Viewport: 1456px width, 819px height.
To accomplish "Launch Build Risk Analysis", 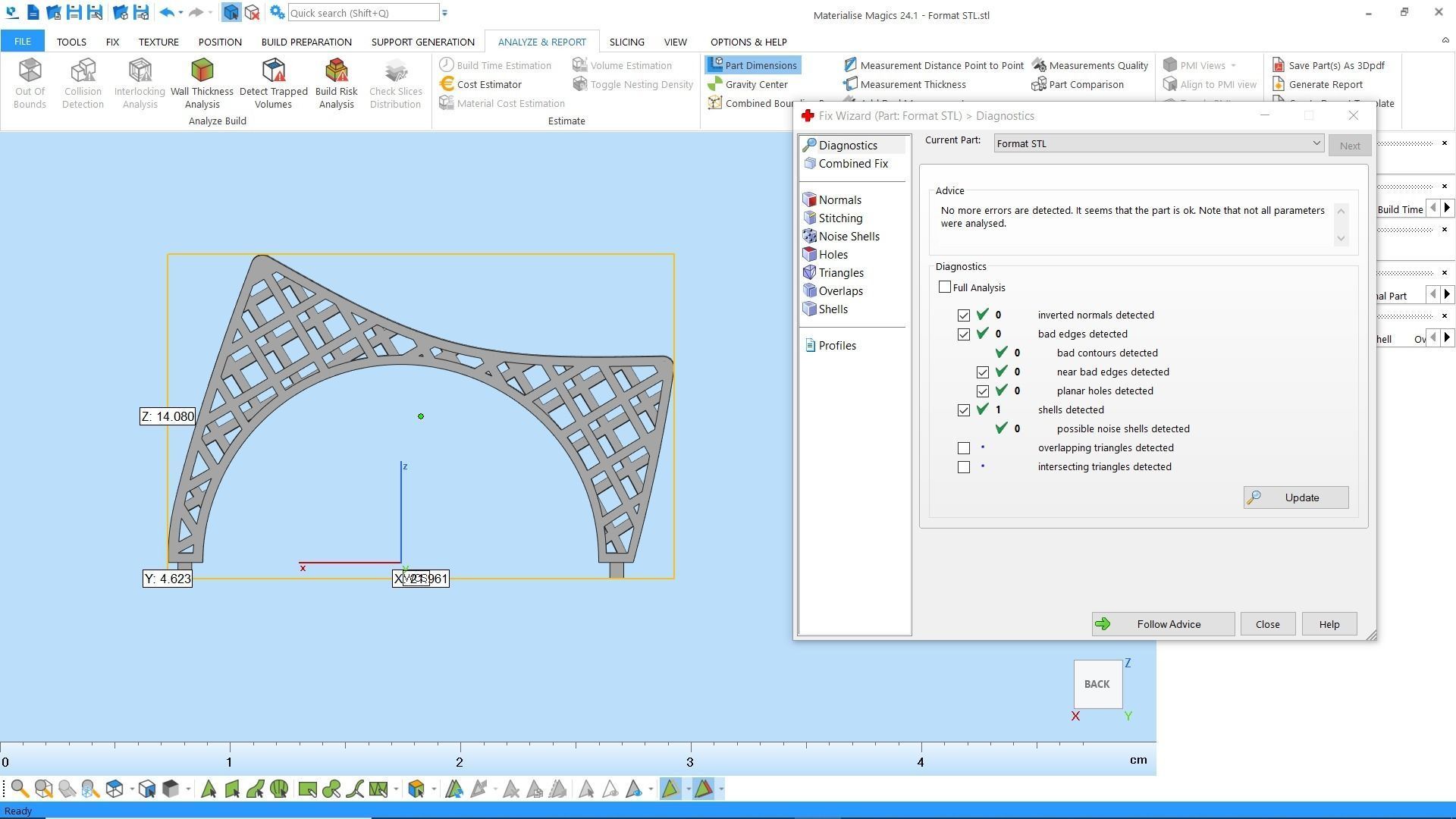I will coord(336,83).
